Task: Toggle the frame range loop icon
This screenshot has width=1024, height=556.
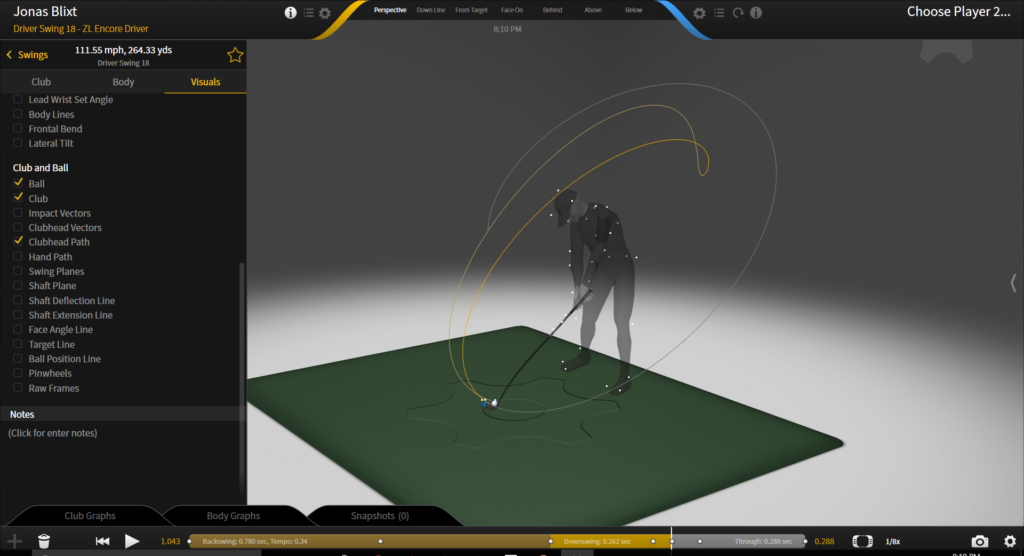Action: (862, 541)
